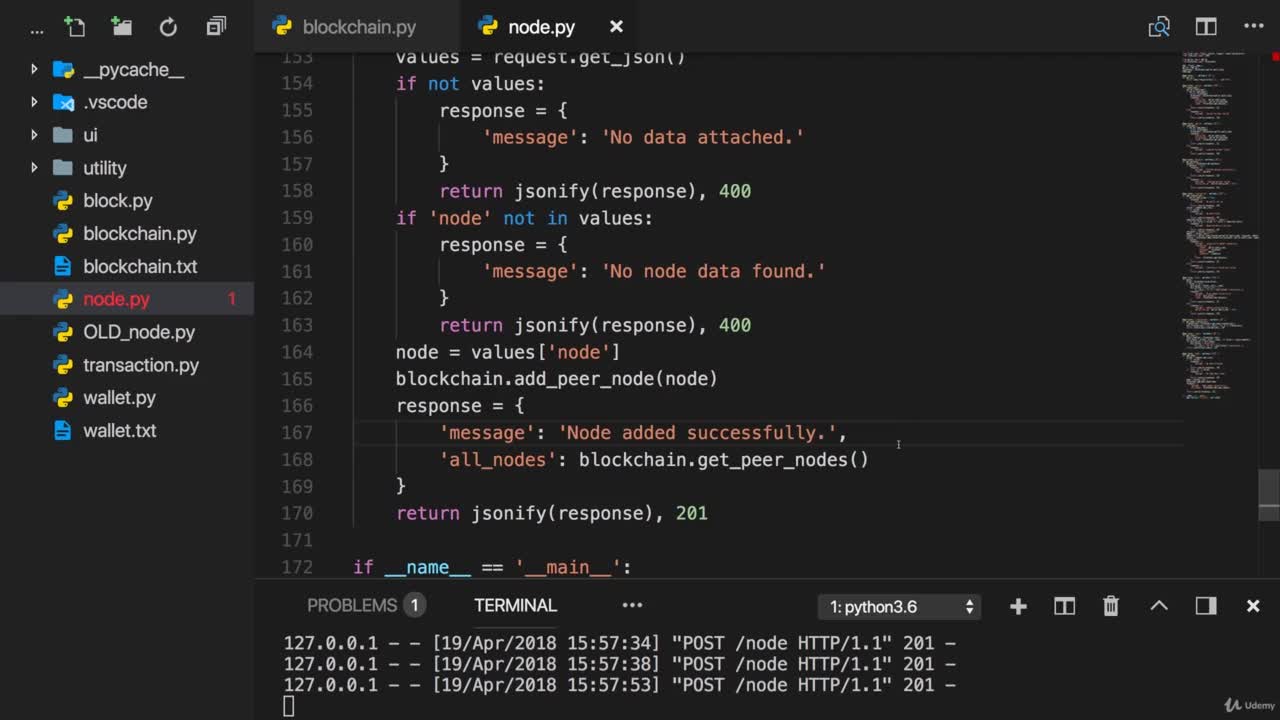Close the node.py tab
Viewport: 1280px width, 720px height.
[616, 27]
